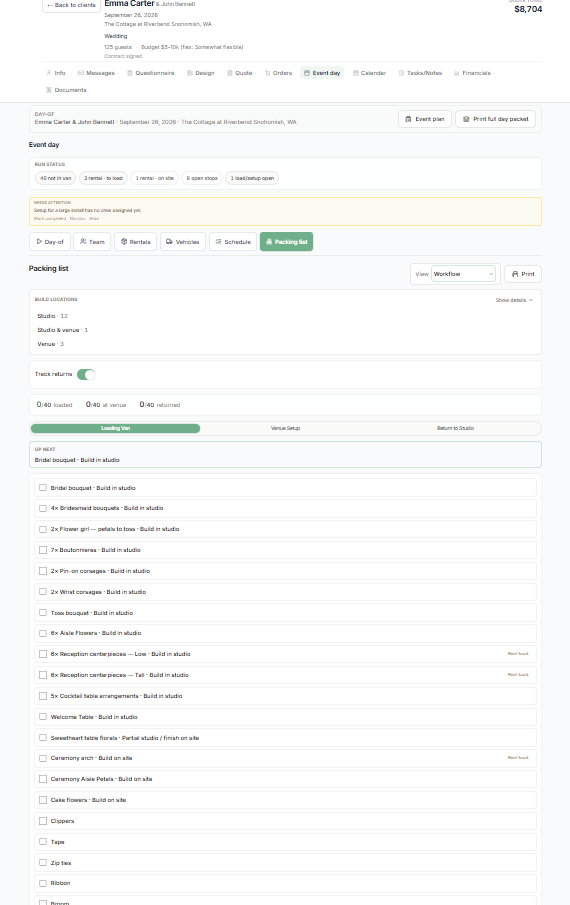The image size is (570, 905).
Task: Check the 2x Wrist corsages item
Action: tap(43, 592)
